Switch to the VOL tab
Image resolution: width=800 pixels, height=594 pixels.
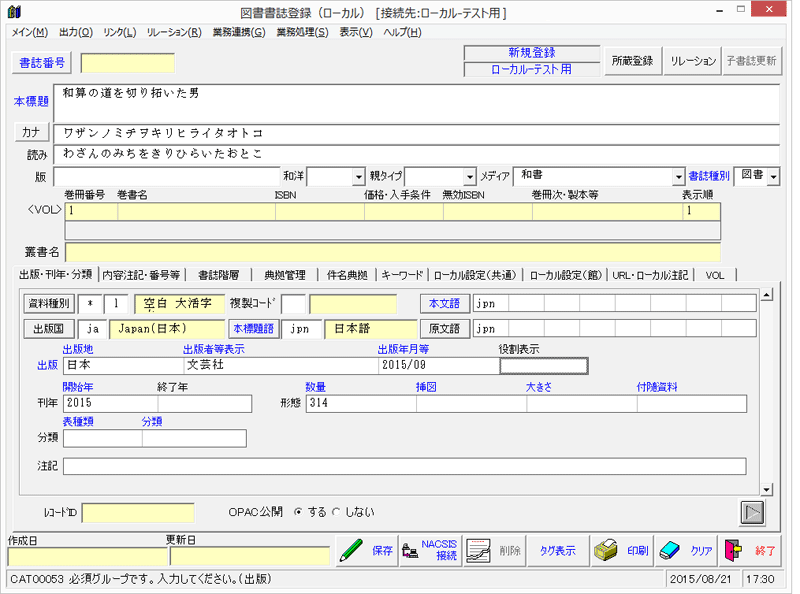715,276
